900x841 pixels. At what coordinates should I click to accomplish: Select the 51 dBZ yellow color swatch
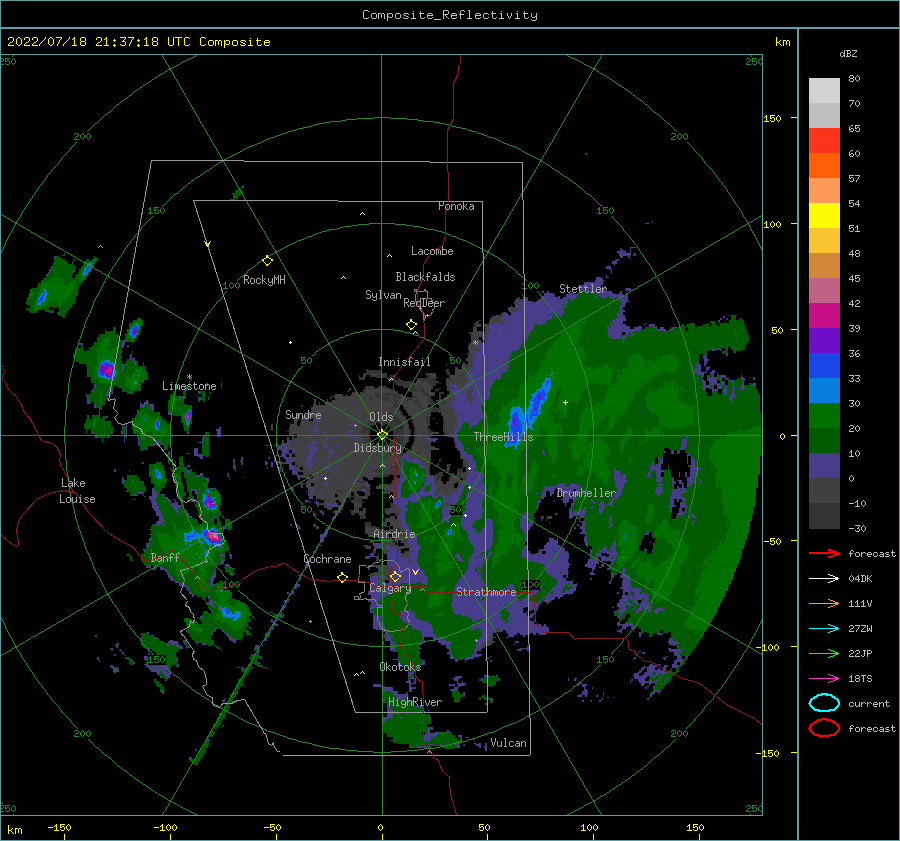824,215
